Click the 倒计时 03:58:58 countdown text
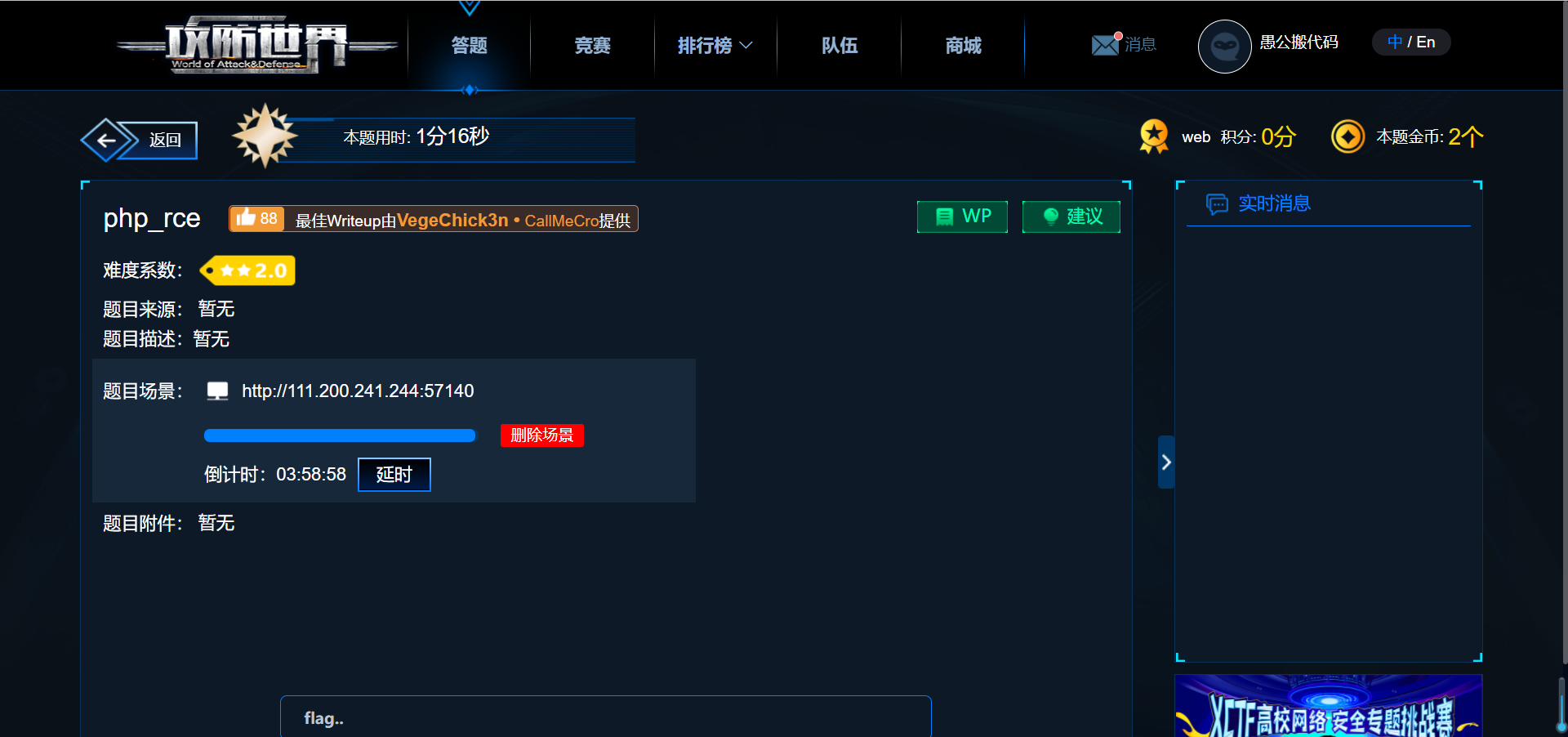1568x737 pixels. click(x=275, y=475)
